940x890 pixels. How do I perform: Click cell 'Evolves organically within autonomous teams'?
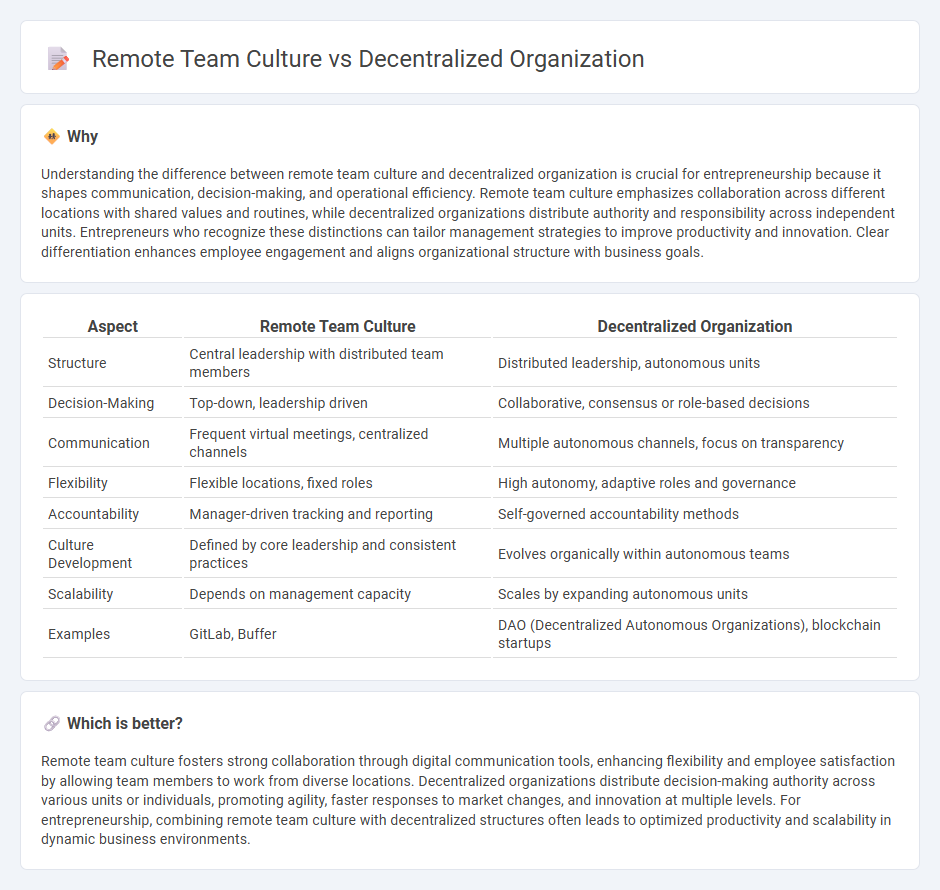click(695, 554)
